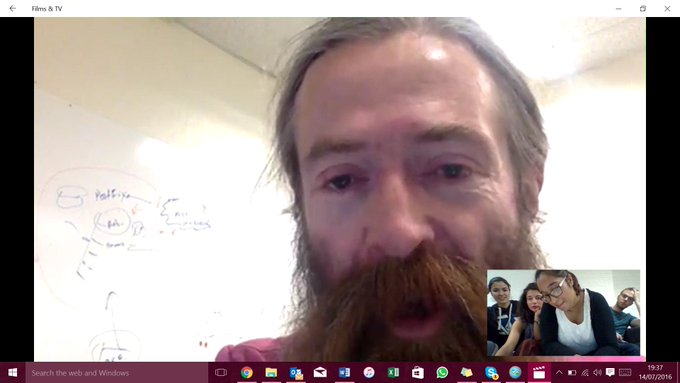This screenshot has width=680, height=383.
Task: Open Task View
Action: click(x=221, y=373)
